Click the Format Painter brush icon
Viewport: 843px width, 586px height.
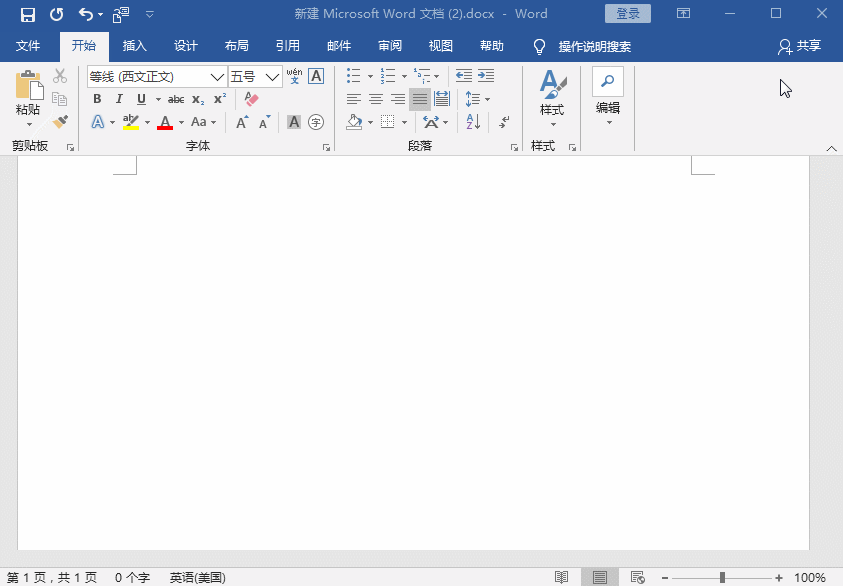pyautogui.click(x=60, y=122)
